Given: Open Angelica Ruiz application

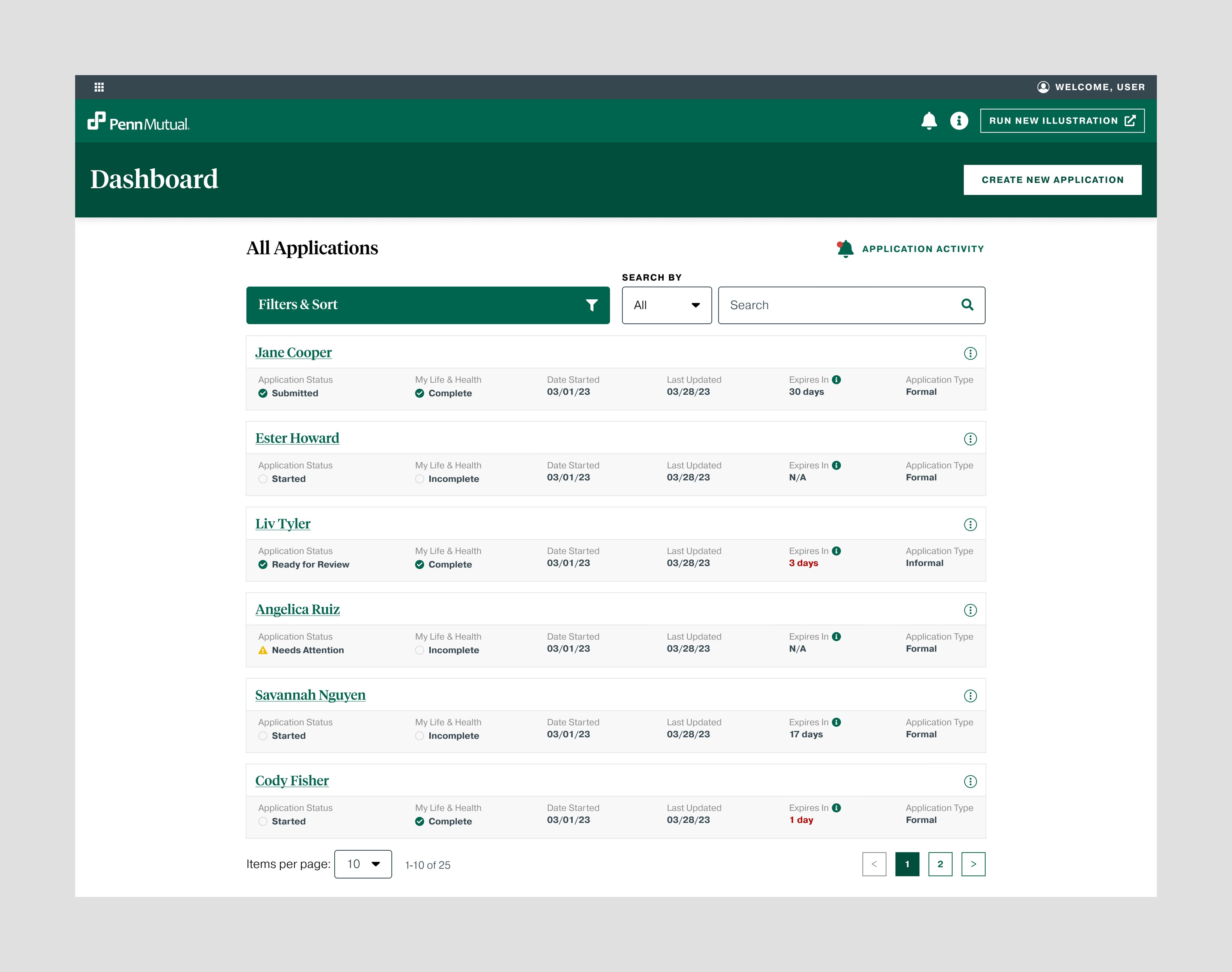Looking at the screenshot, I should tap(297, 610).
